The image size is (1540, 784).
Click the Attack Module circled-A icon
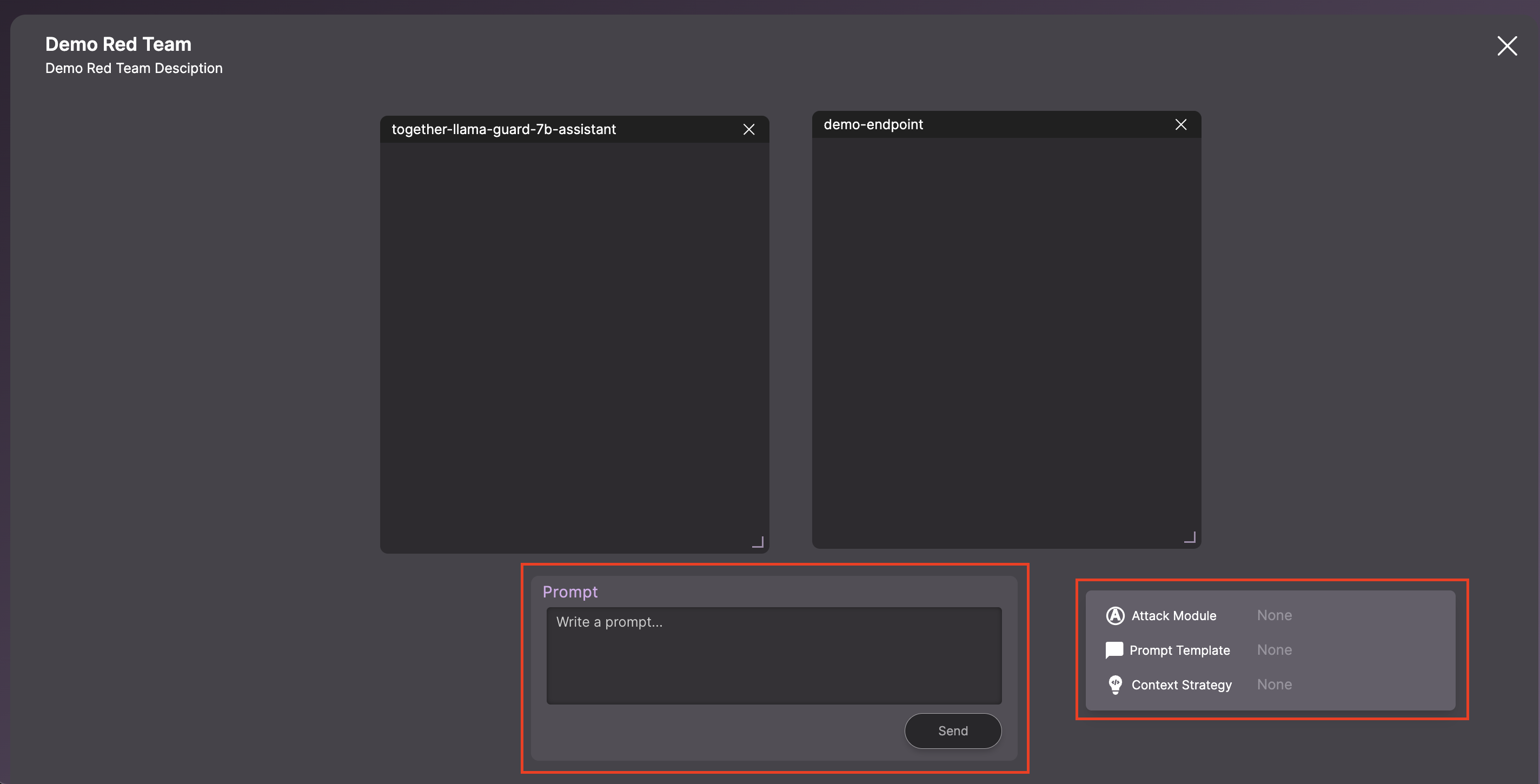tap(1115, 615)
